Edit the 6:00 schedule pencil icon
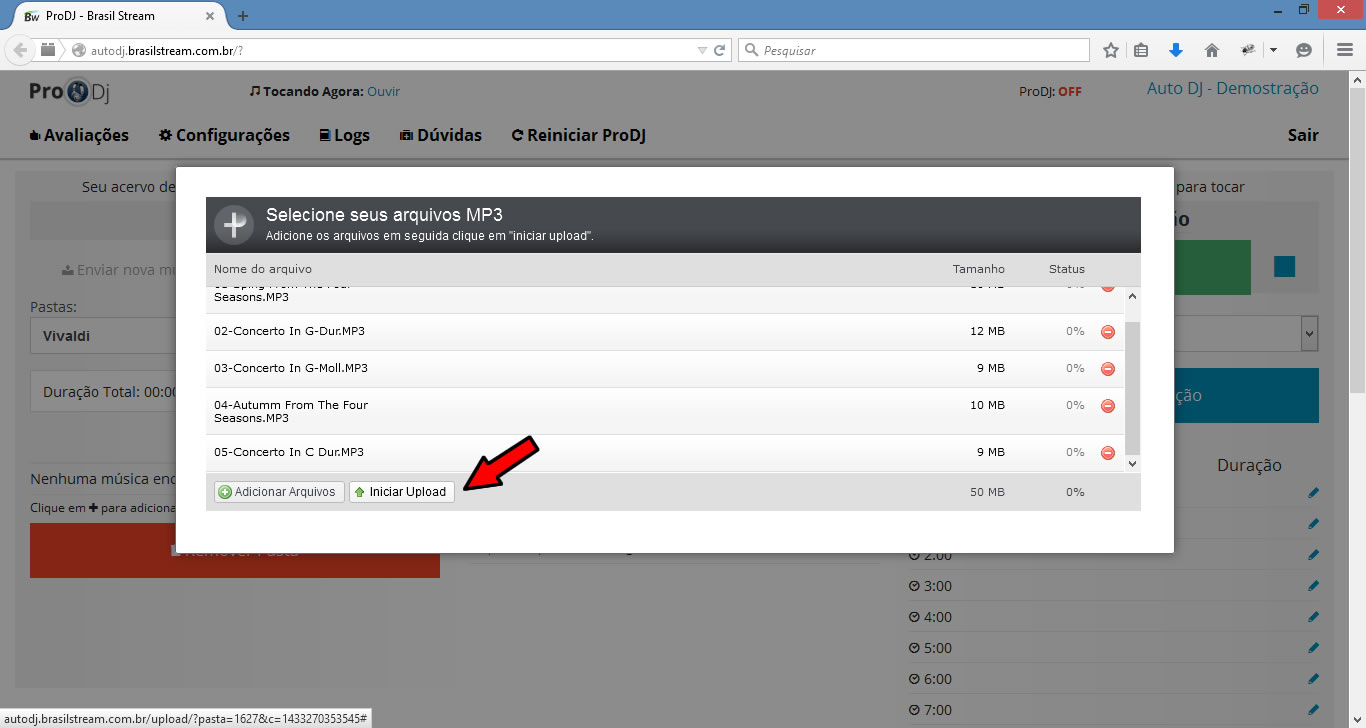 [x=1313, y=679]
